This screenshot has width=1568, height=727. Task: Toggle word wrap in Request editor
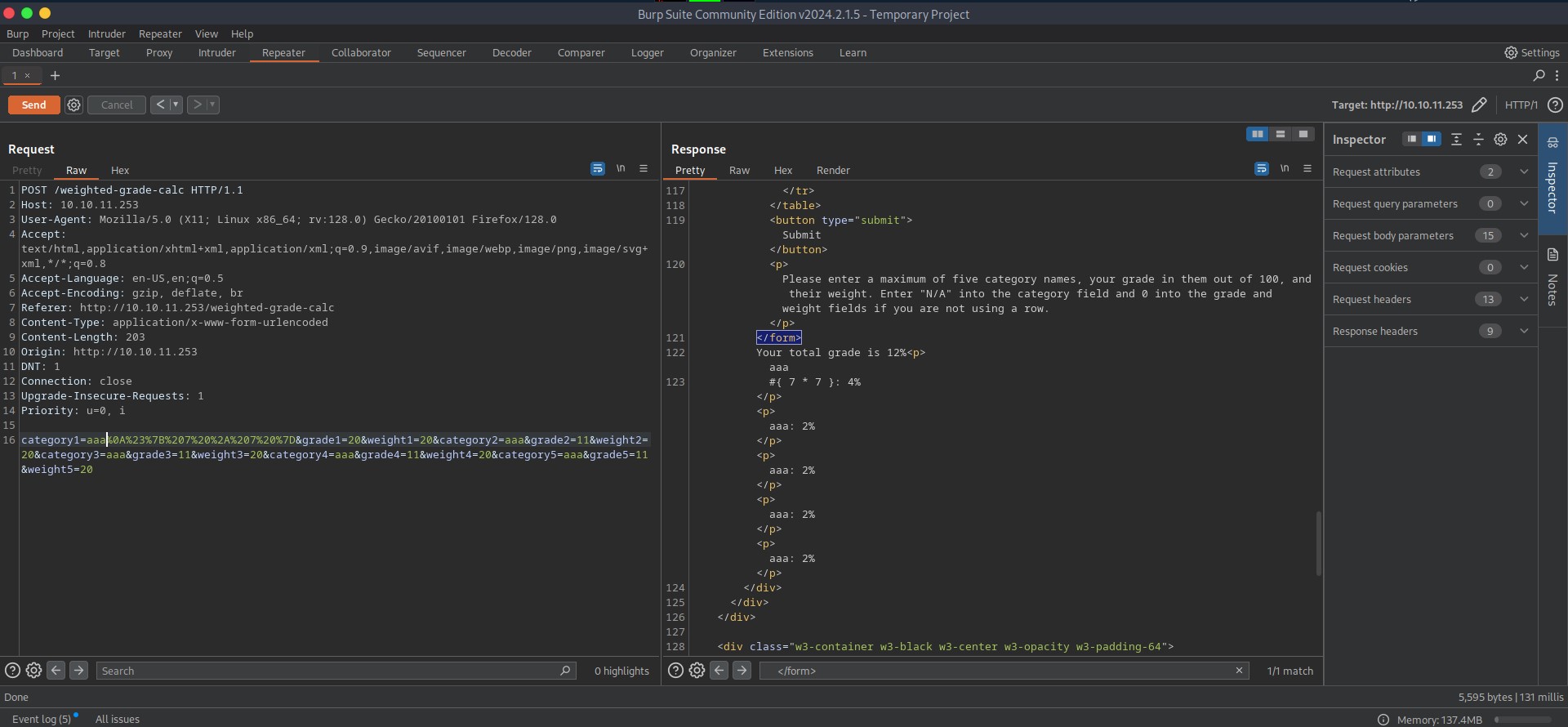pyautogui.click(x=598, y=168)
